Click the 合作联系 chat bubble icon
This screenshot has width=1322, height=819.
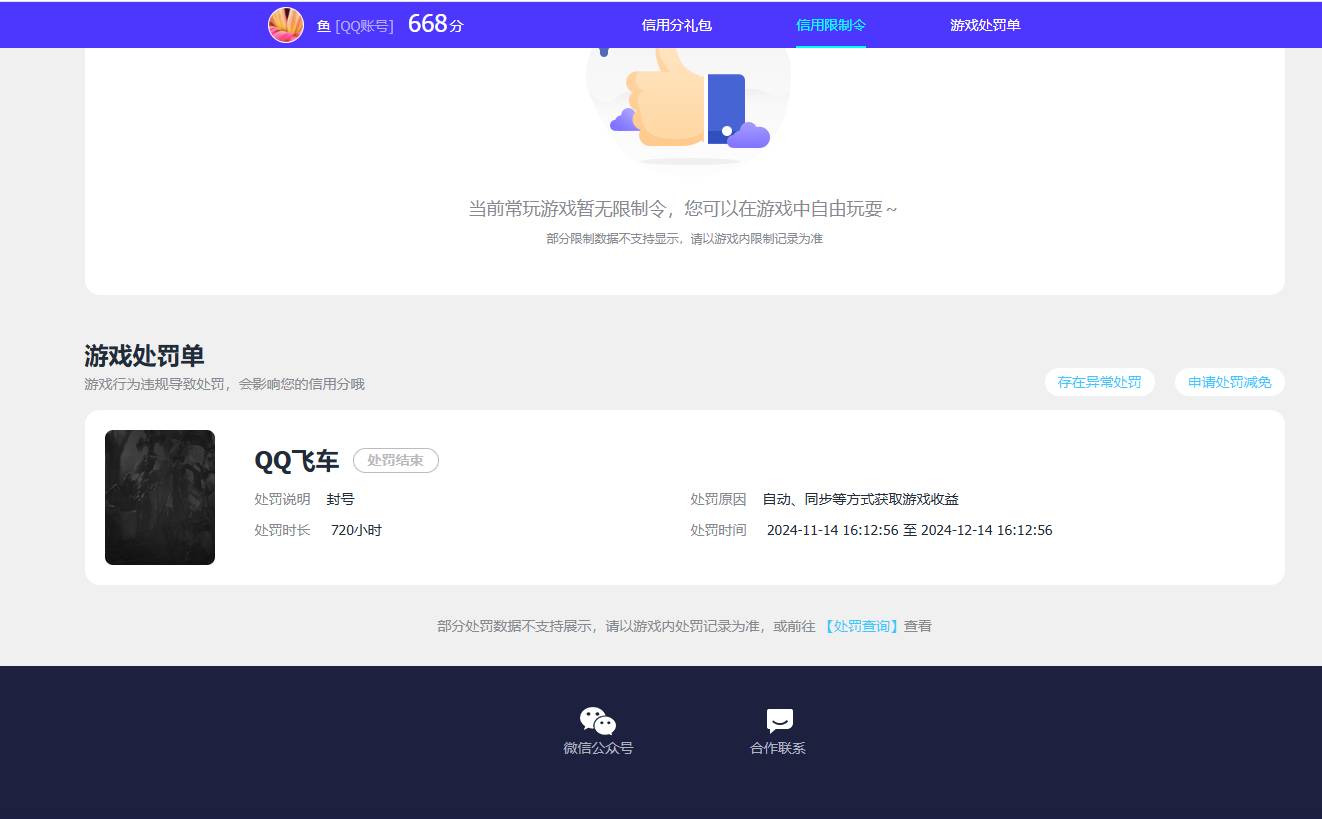tap(778, 719)
